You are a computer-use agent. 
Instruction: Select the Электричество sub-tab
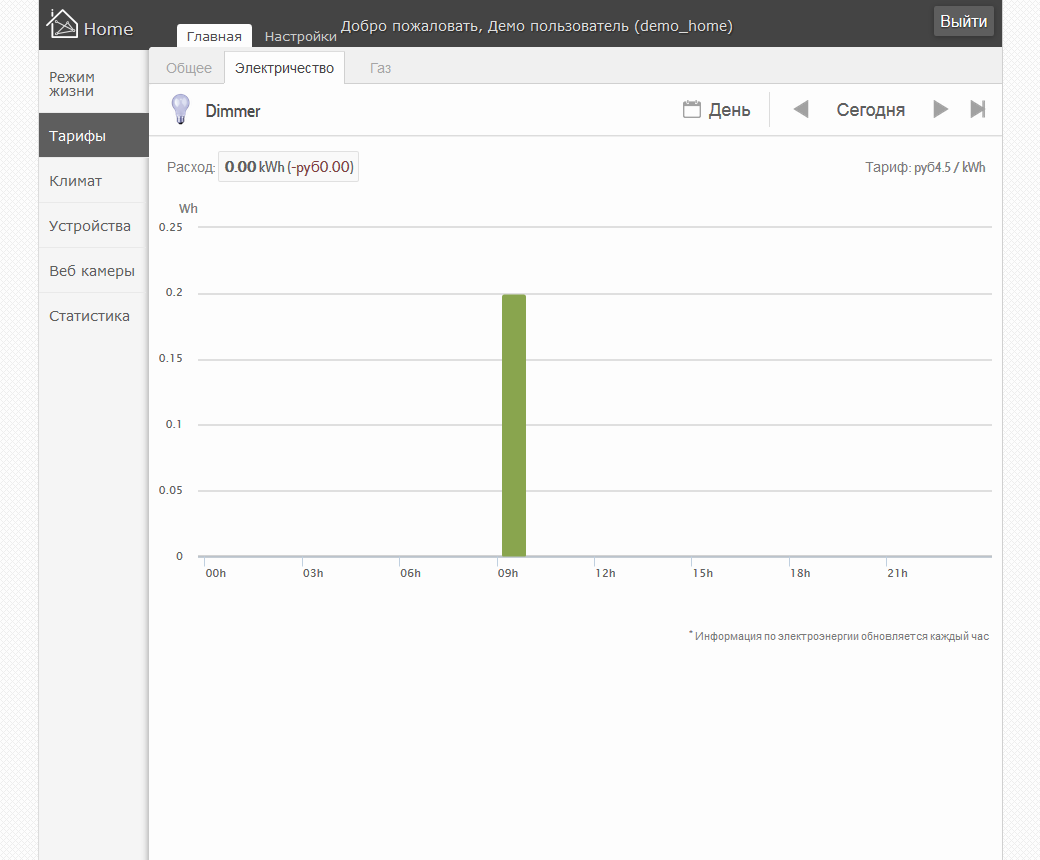pos(285,68)
